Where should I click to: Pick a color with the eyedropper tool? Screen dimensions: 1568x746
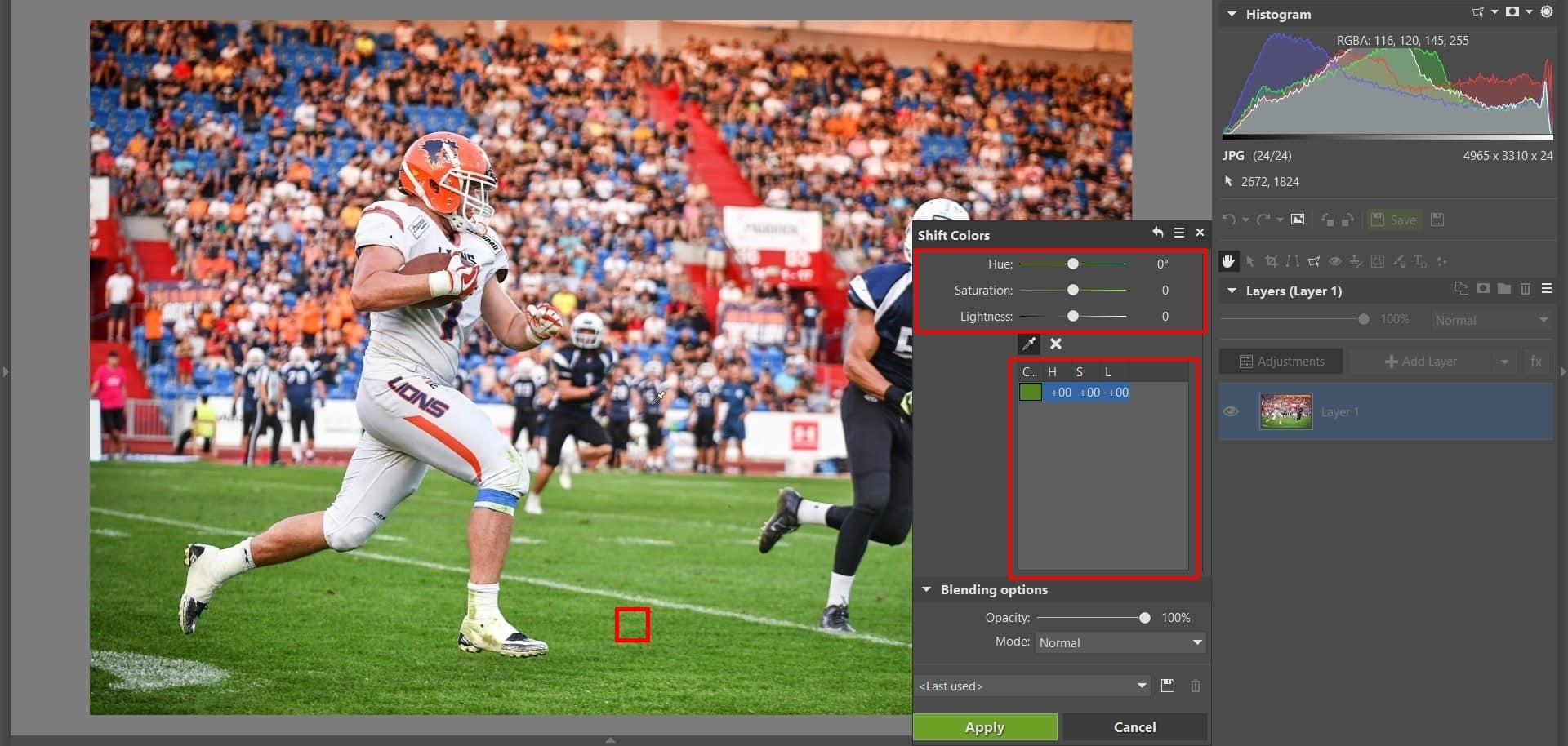click(x=1029, y=344)
